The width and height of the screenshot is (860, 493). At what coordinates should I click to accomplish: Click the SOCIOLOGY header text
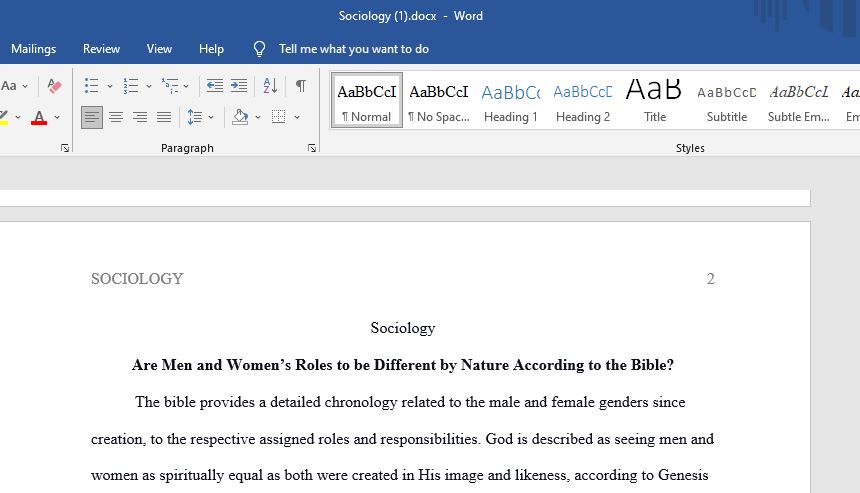137,279
